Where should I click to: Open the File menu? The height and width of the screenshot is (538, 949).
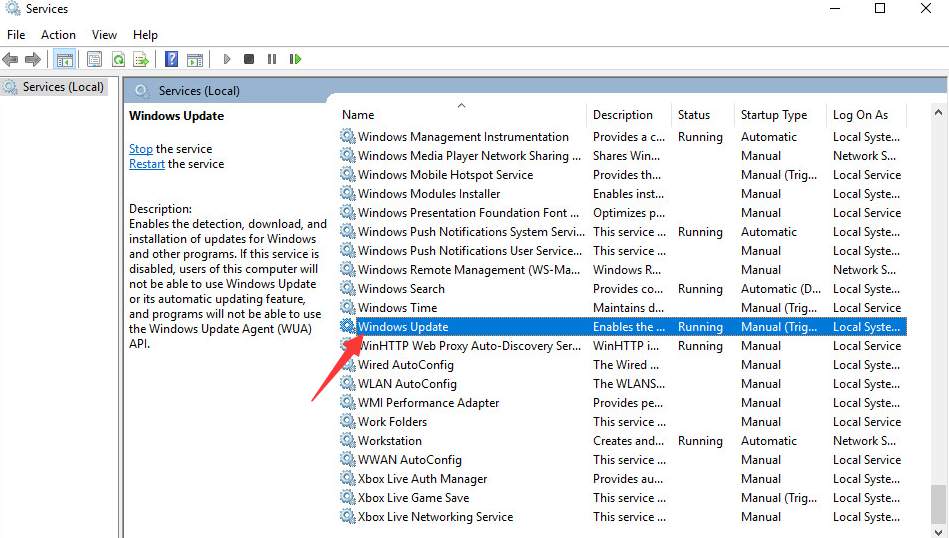coord(16,35)
